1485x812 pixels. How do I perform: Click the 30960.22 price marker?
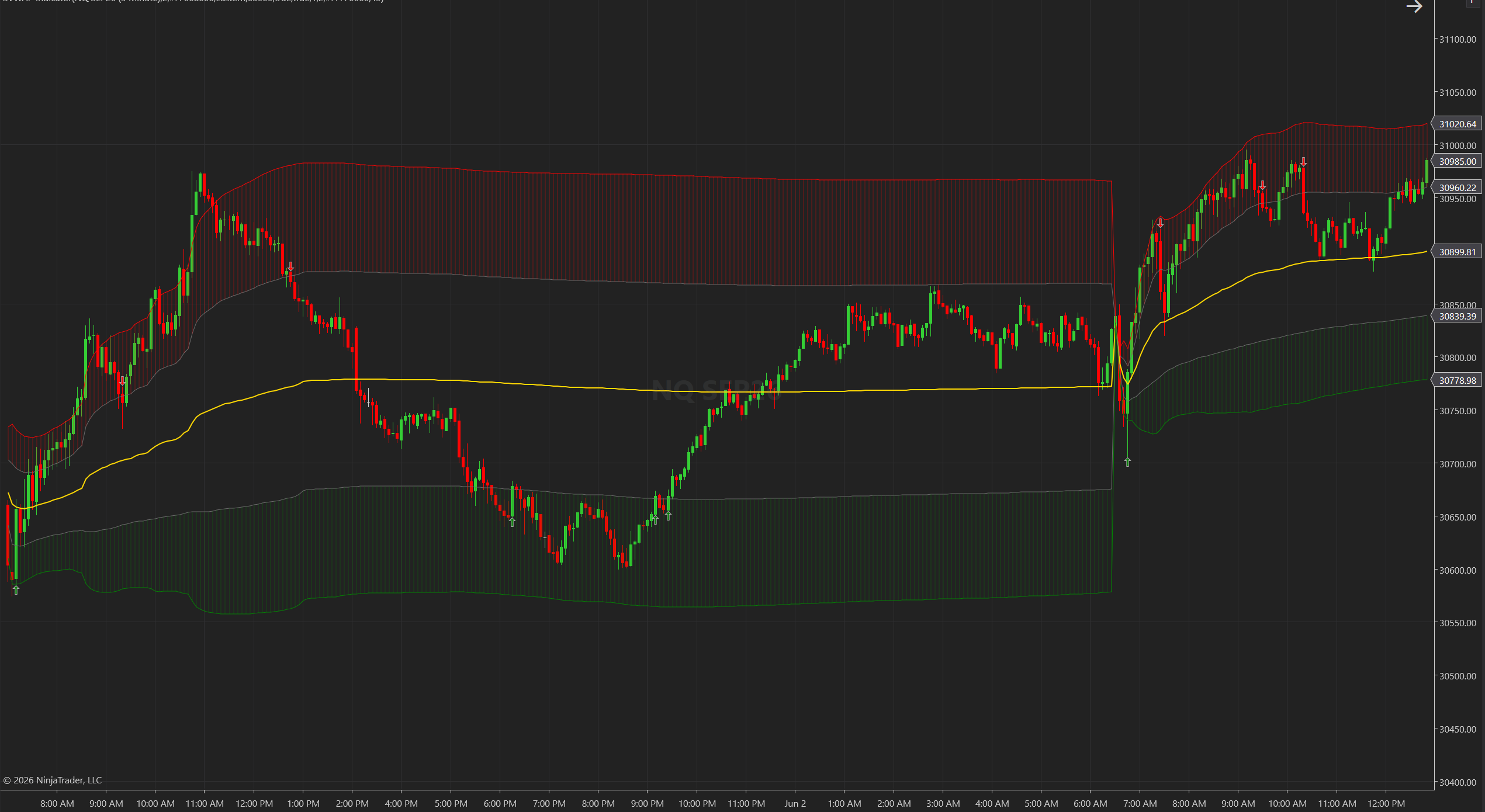(1456, 188)
